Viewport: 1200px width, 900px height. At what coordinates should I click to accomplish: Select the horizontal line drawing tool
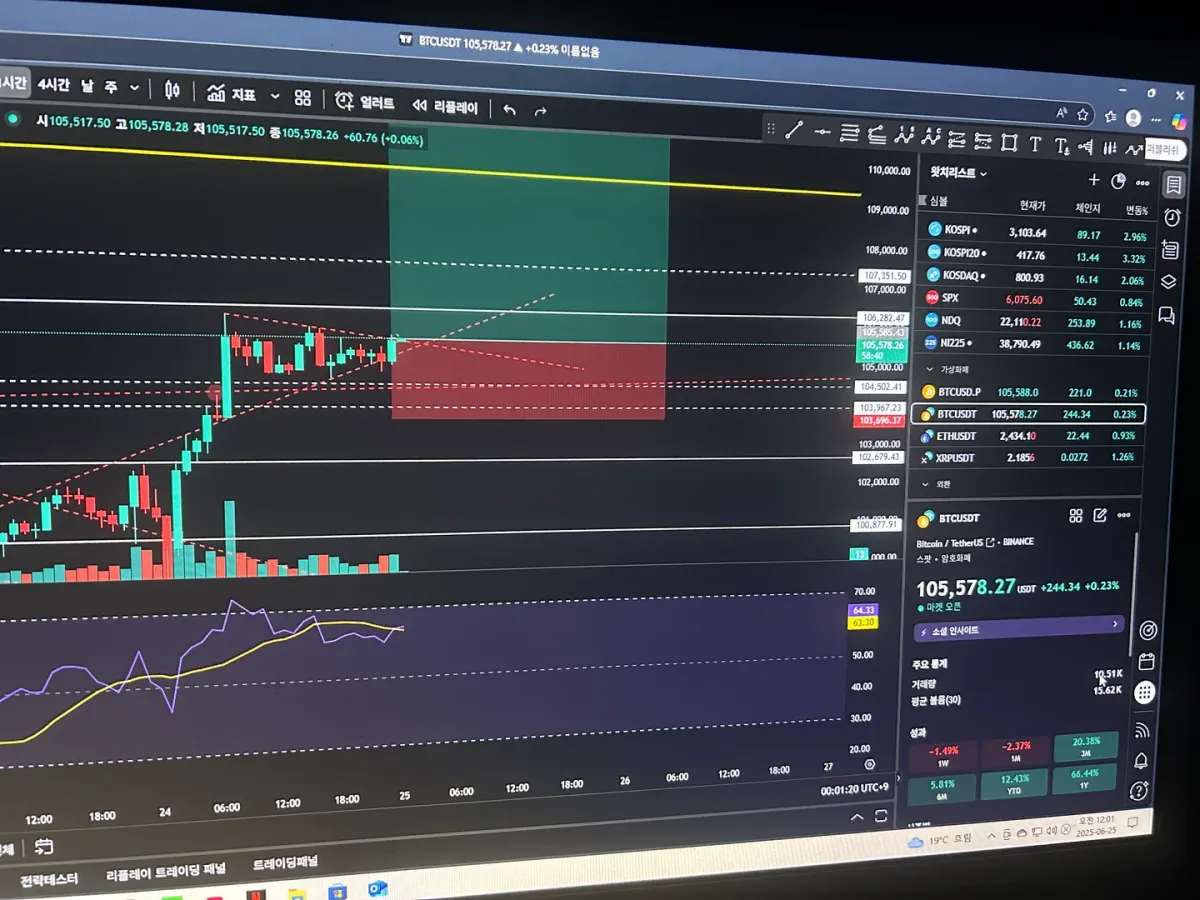pos(822,131)
